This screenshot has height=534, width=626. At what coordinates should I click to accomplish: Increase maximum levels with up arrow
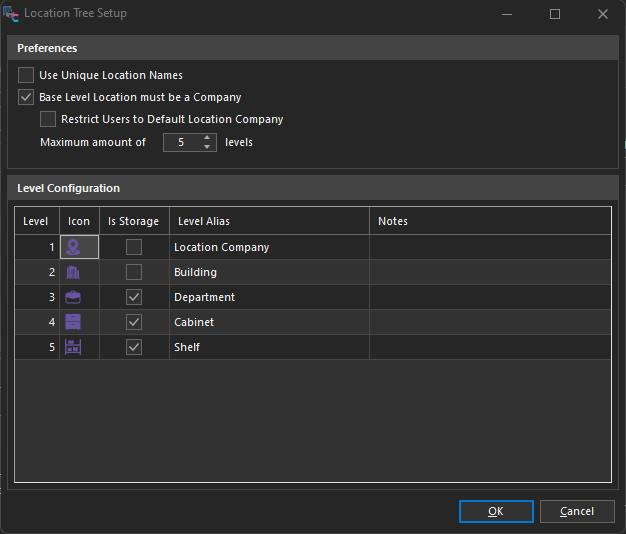(207, 138)
